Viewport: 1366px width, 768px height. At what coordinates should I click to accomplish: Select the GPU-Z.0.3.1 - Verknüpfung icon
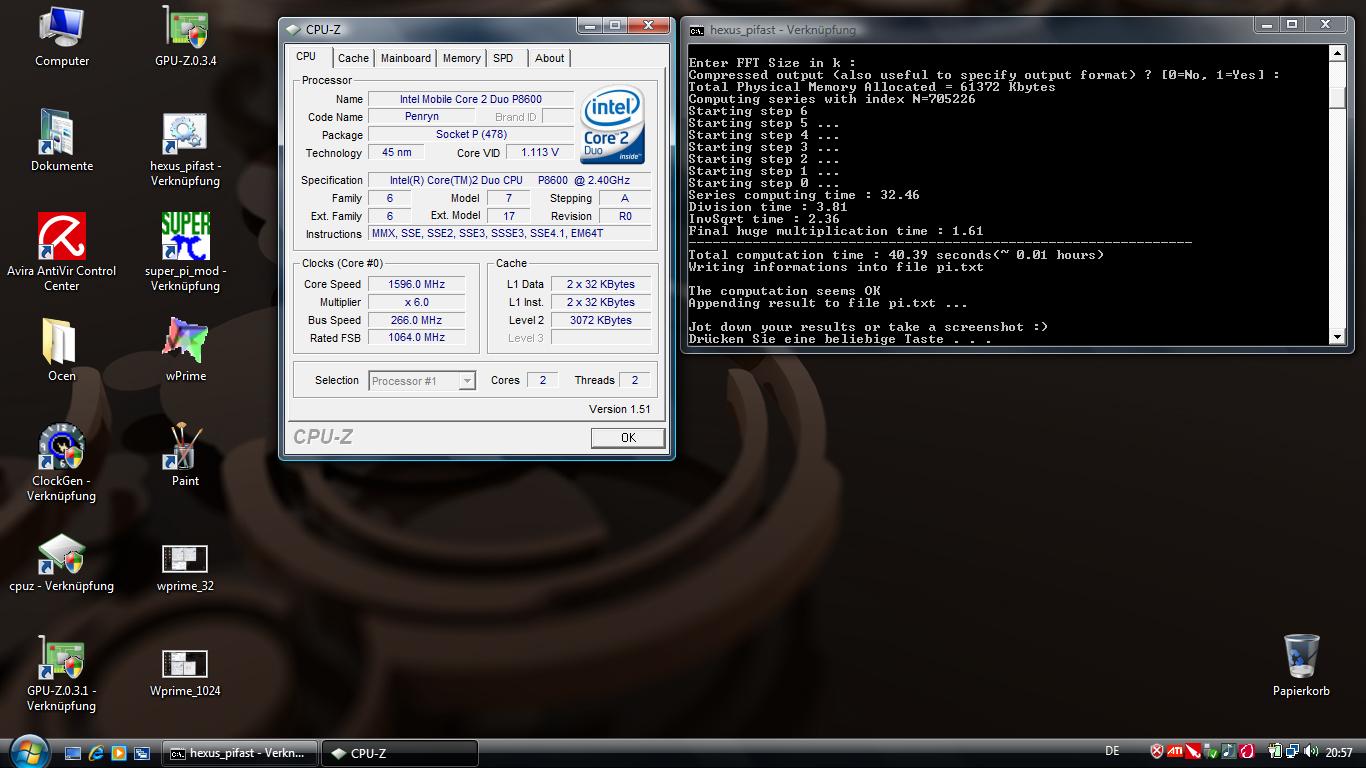[x=62, y=674]
